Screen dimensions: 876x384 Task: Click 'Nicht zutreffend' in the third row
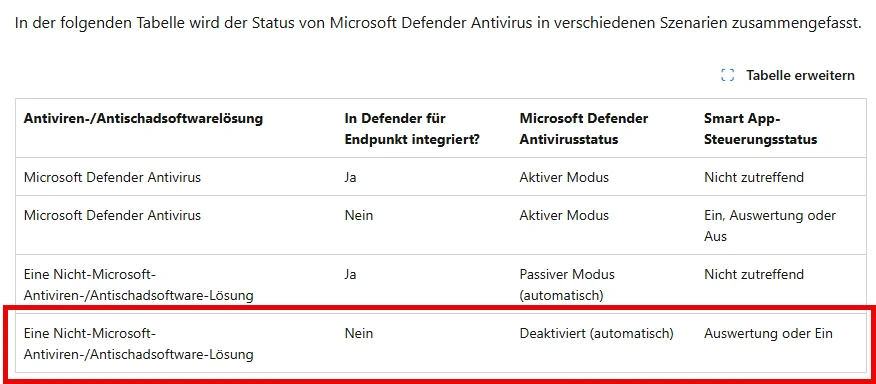click(x=754, y=274)
